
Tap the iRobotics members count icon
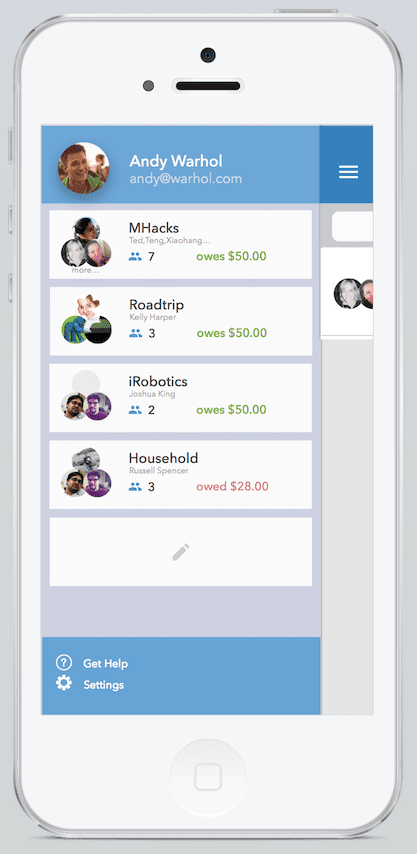click(135, 410)
